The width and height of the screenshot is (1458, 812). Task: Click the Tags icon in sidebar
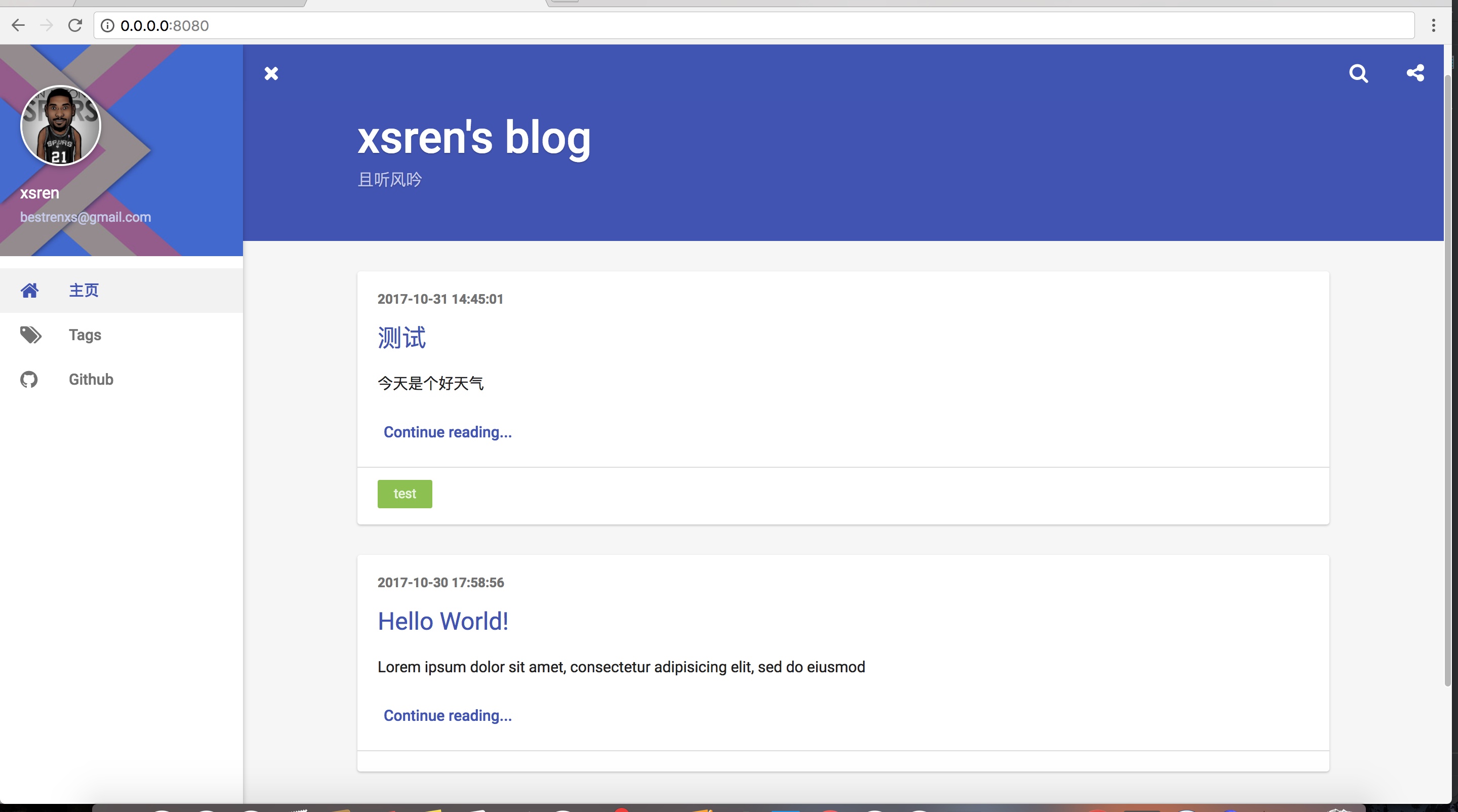click(x=30, y=335)
